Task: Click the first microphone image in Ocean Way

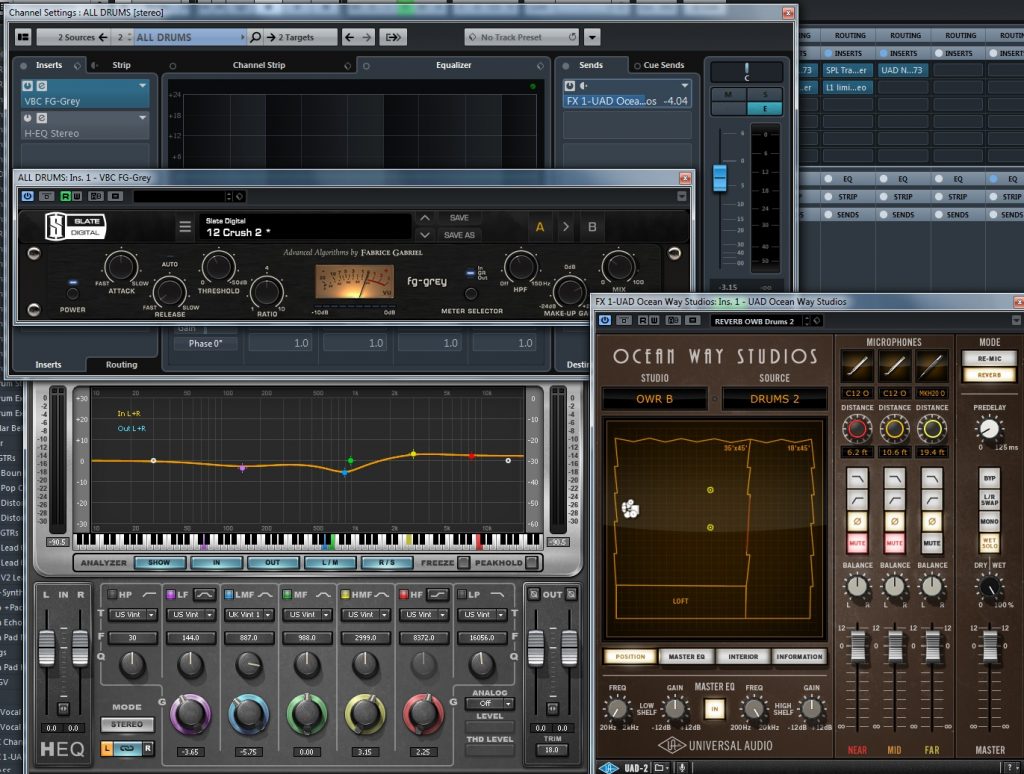Action: click(857, 366)
